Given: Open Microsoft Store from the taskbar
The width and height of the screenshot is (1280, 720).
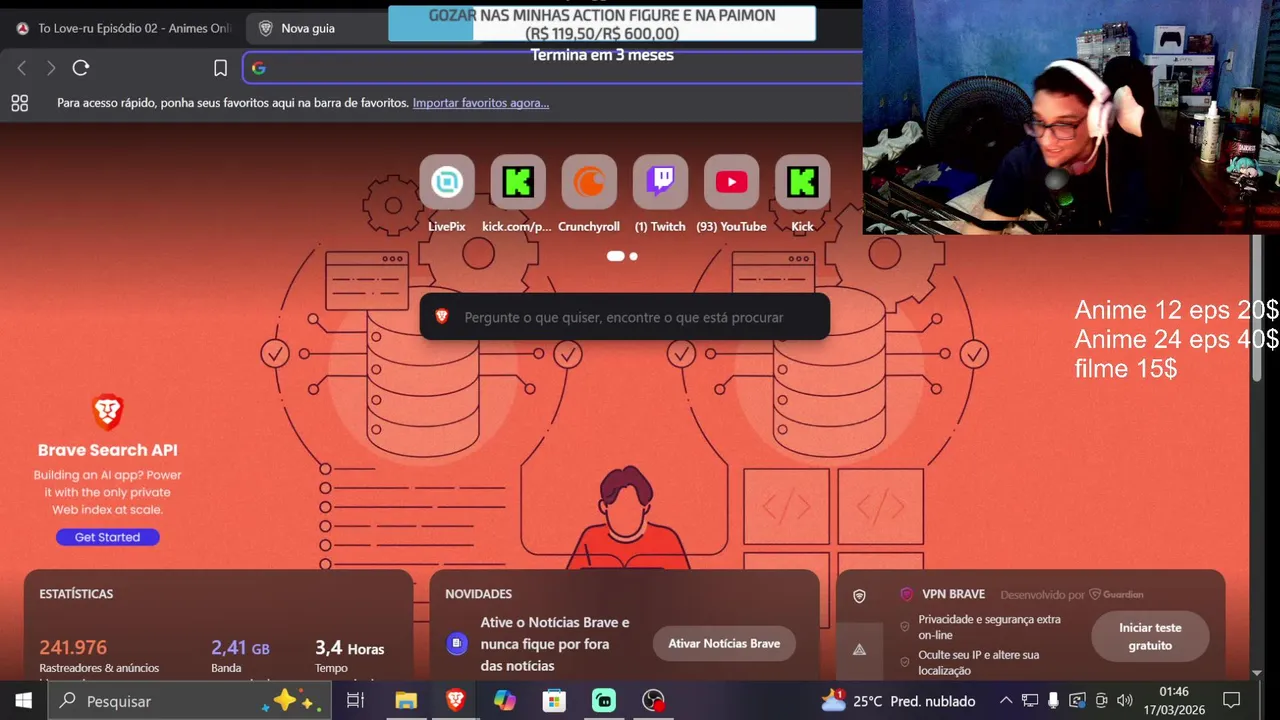Looking at the screenshot, I should tap(554, 700).
